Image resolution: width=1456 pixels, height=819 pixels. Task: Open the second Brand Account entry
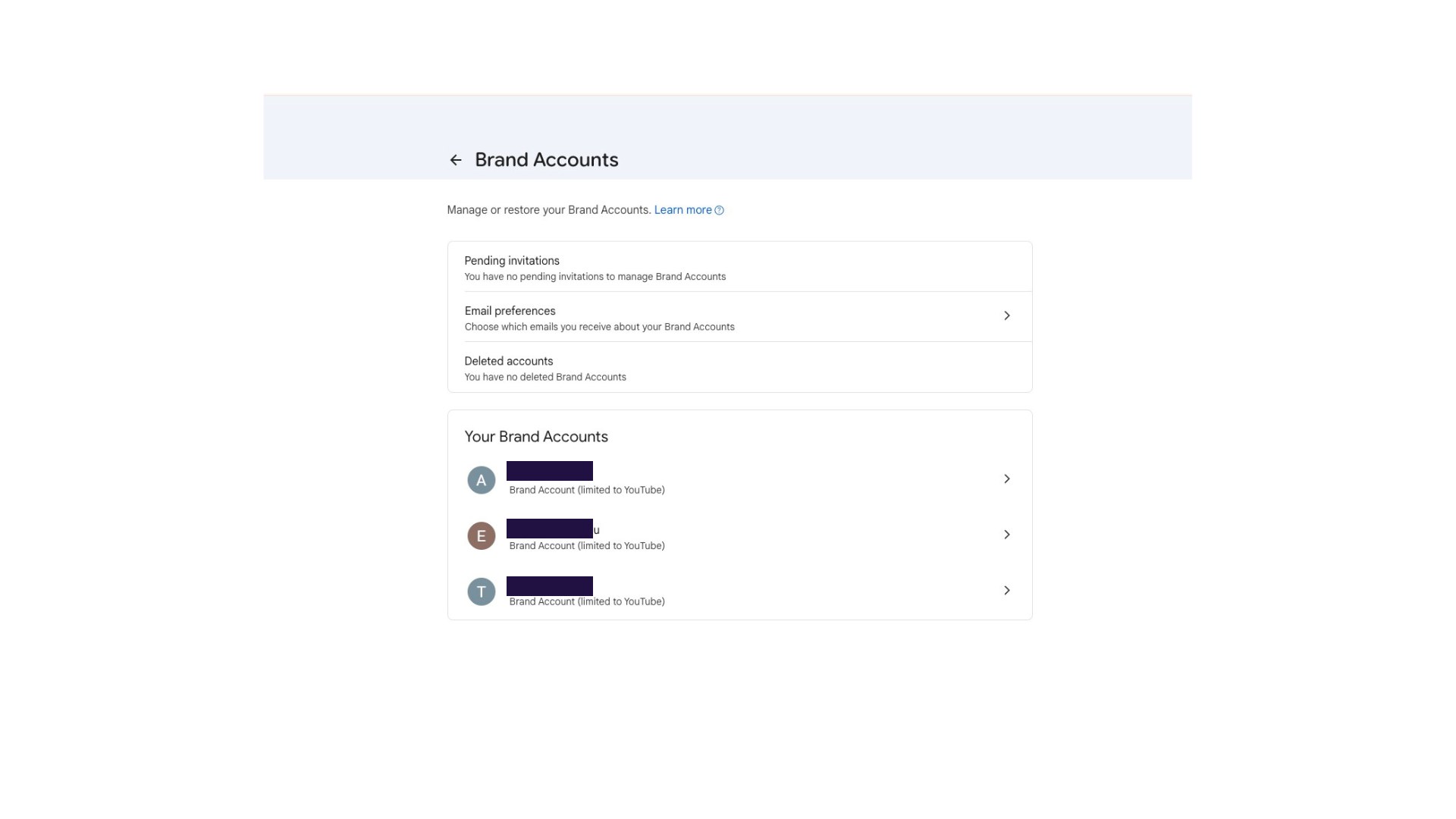[x=739, y=534]
